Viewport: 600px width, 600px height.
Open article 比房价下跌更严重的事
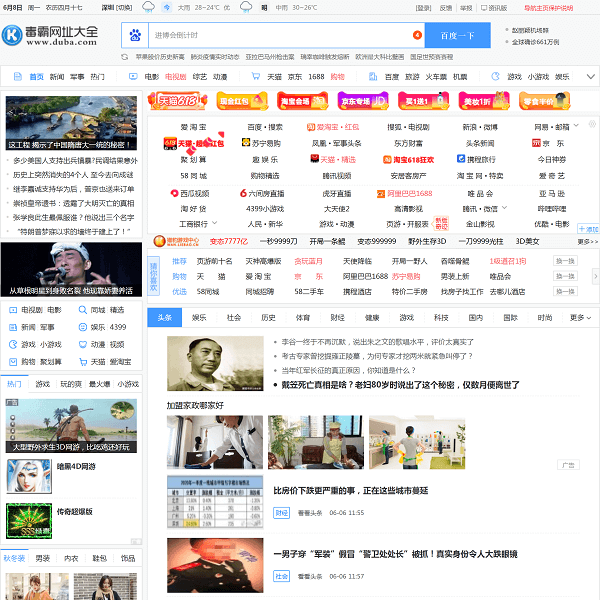pyautogui.click(x=351, y=491)
